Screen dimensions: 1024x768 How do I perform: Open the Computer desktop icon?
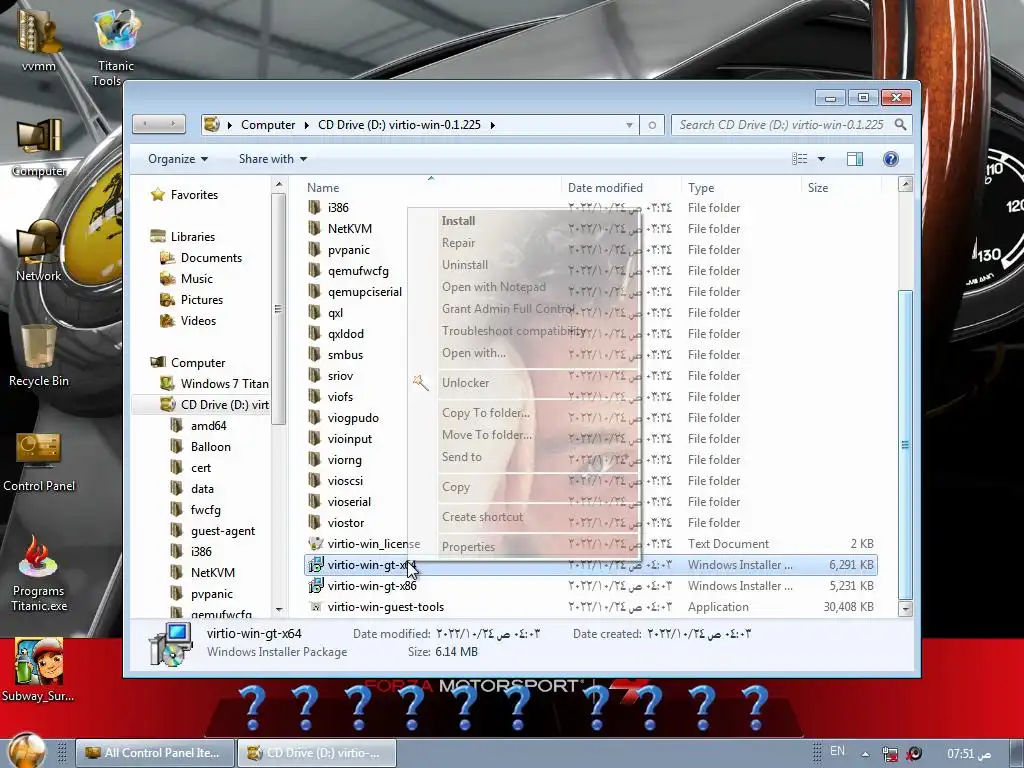coord(39,148)
